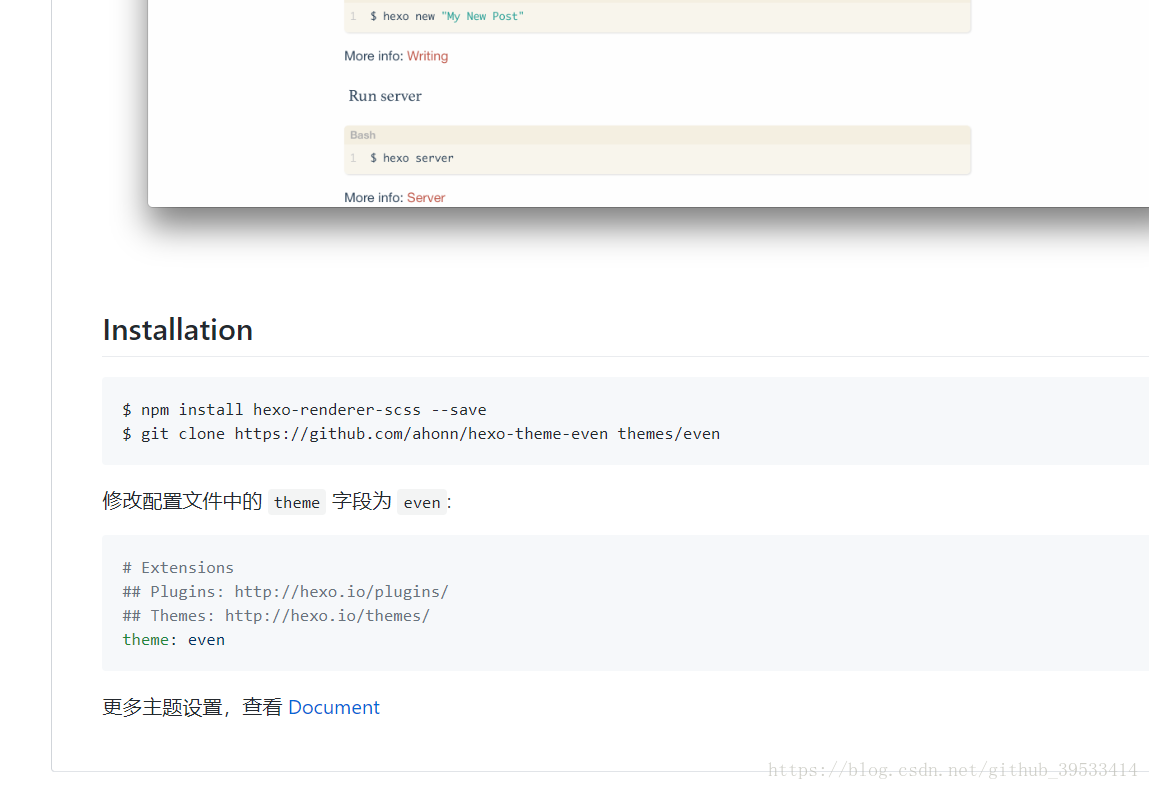Click the Chinese text '修改配置文件中的'
Image resolution: width=1149 pixels, height=790 pixels.
pyautogui.click(x=182, y=501)
